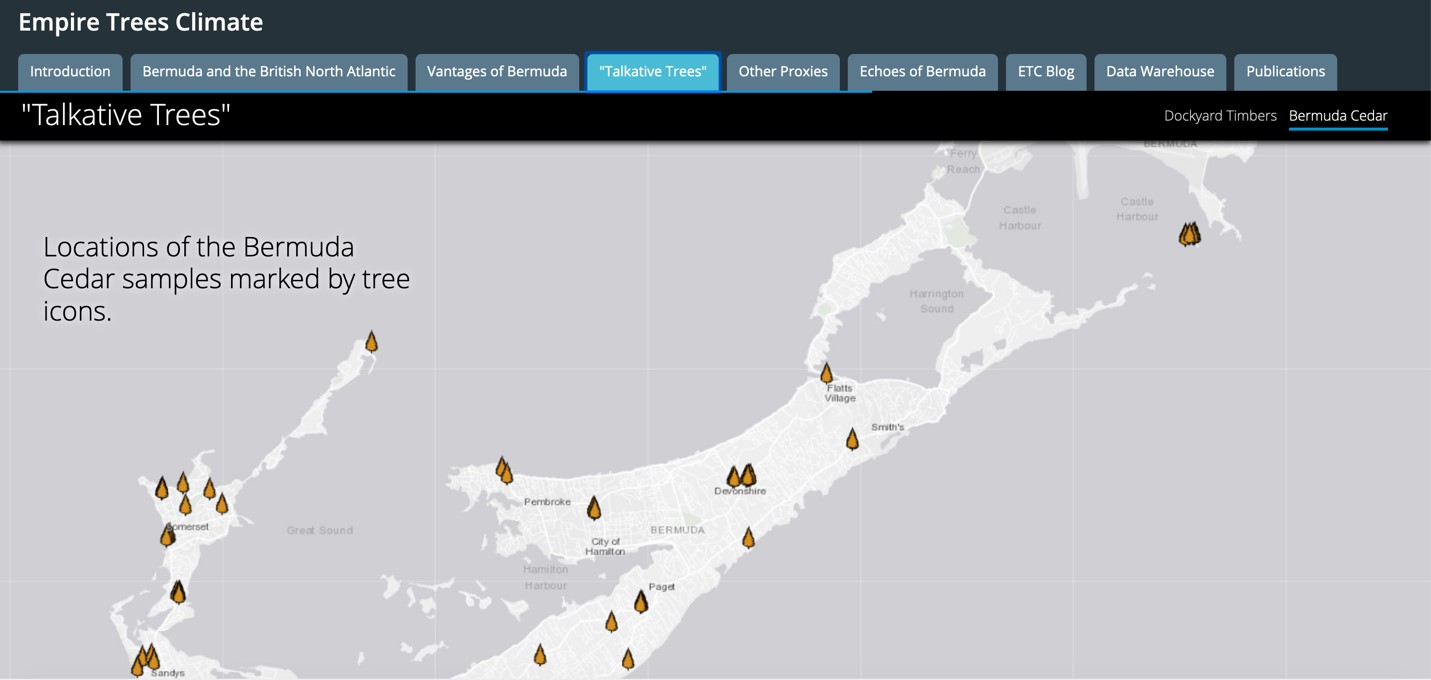Switch to Dockyard Timbers section

coord(1220,116)
